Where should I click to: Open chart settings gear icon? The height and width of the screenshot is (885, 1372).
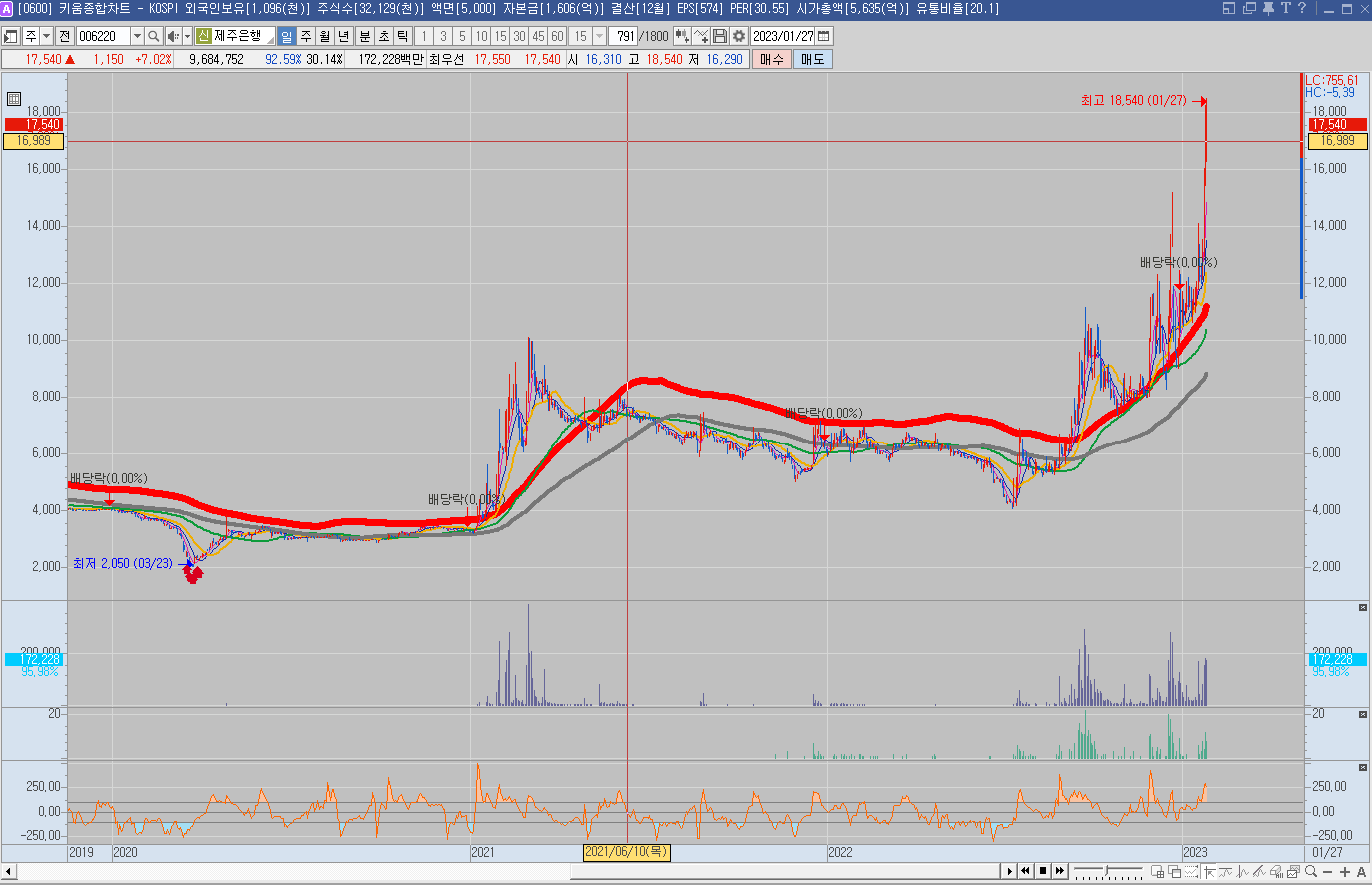[739, 36]
